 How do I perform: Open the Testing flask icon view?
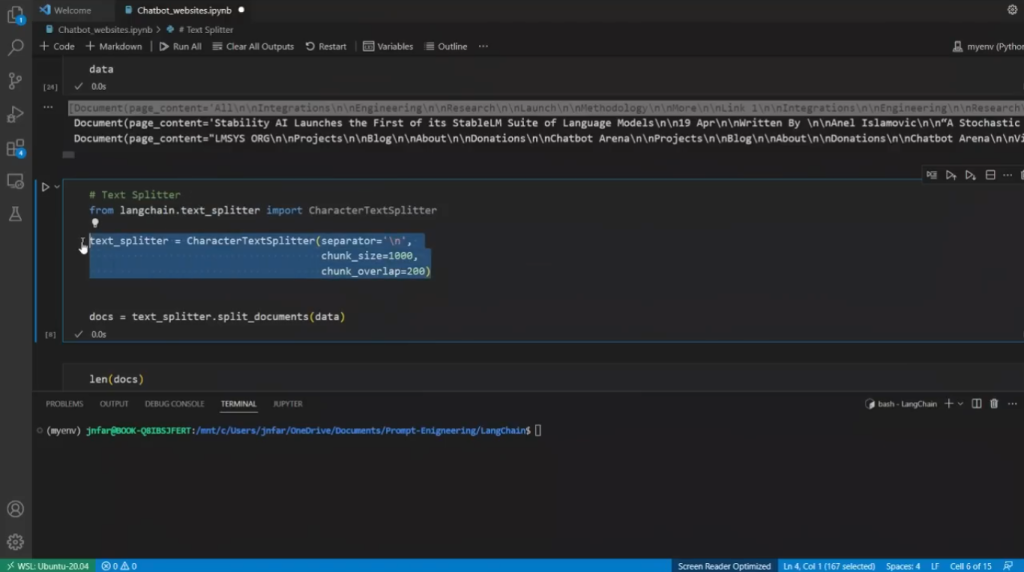coord(15,214)
